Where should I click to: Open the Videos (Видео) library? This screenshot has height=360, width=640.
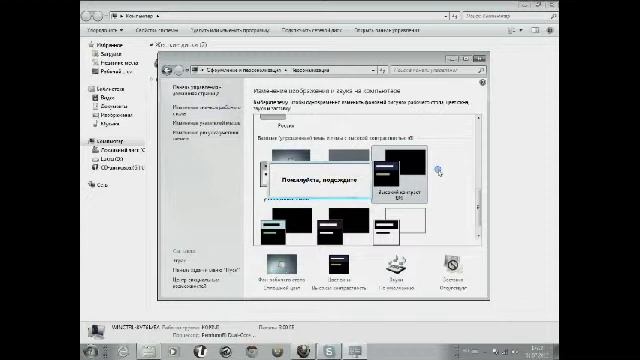point(107,98)
